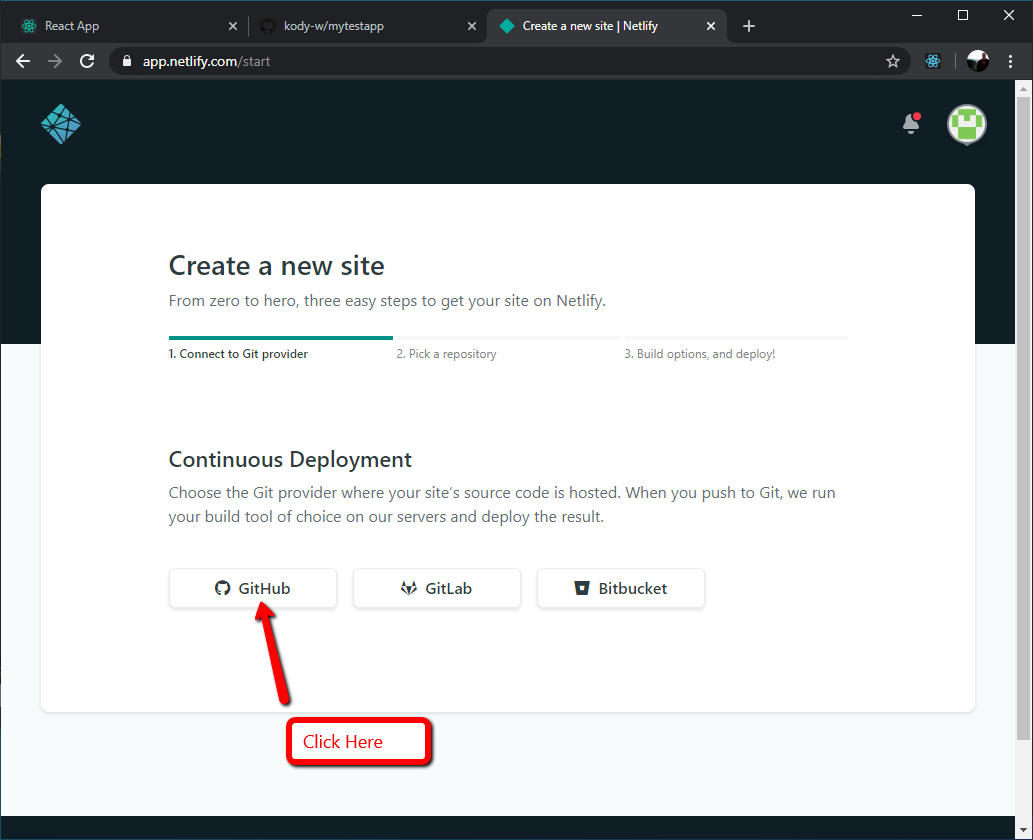The image size is (1033, 840).
Task: Choose Bitbucket as Git provider
Action: [x=621, y=588]
